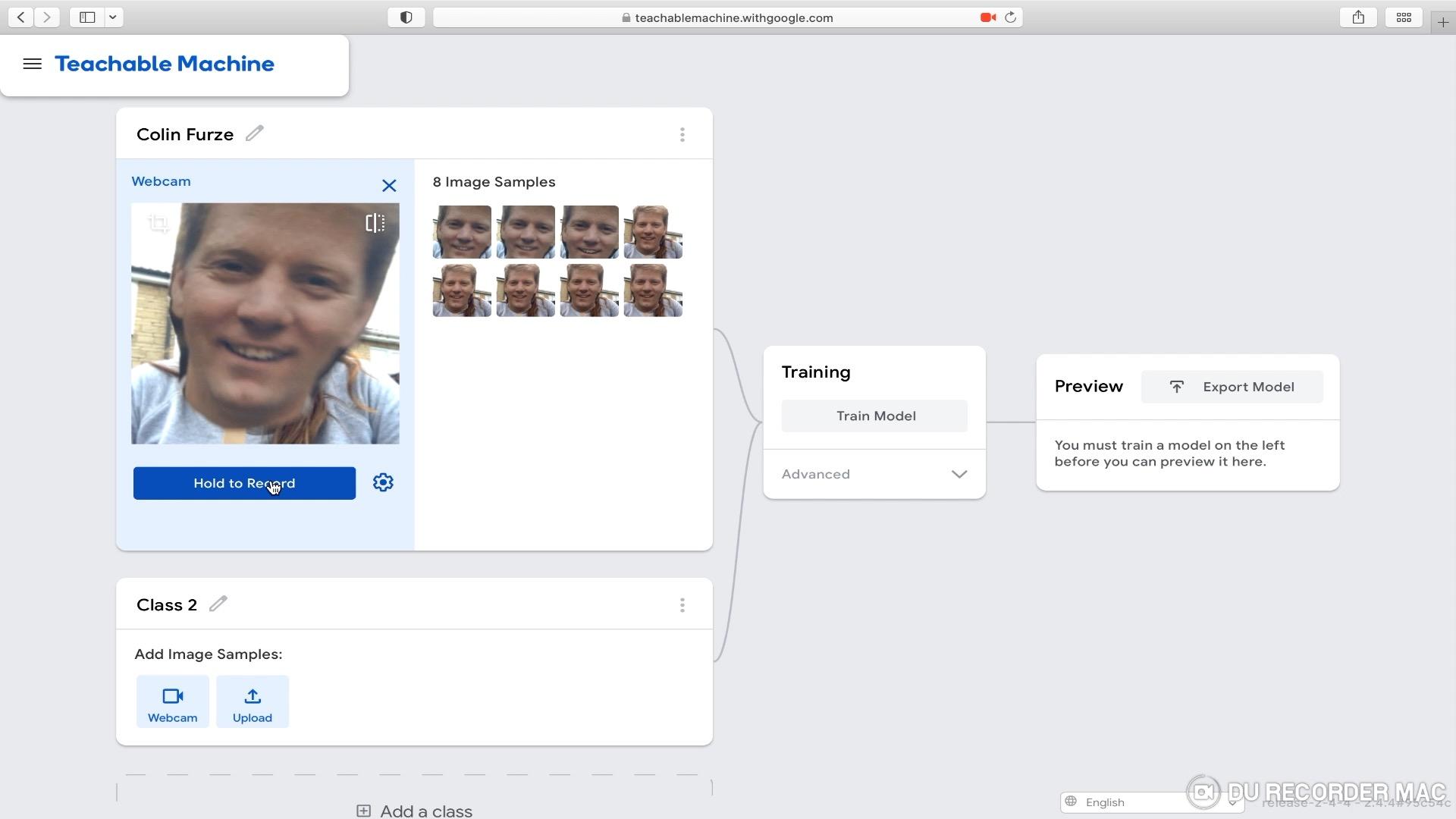Open Colin Furze class options menu
Screen dimensions: 1456x819
click(682, 135)
